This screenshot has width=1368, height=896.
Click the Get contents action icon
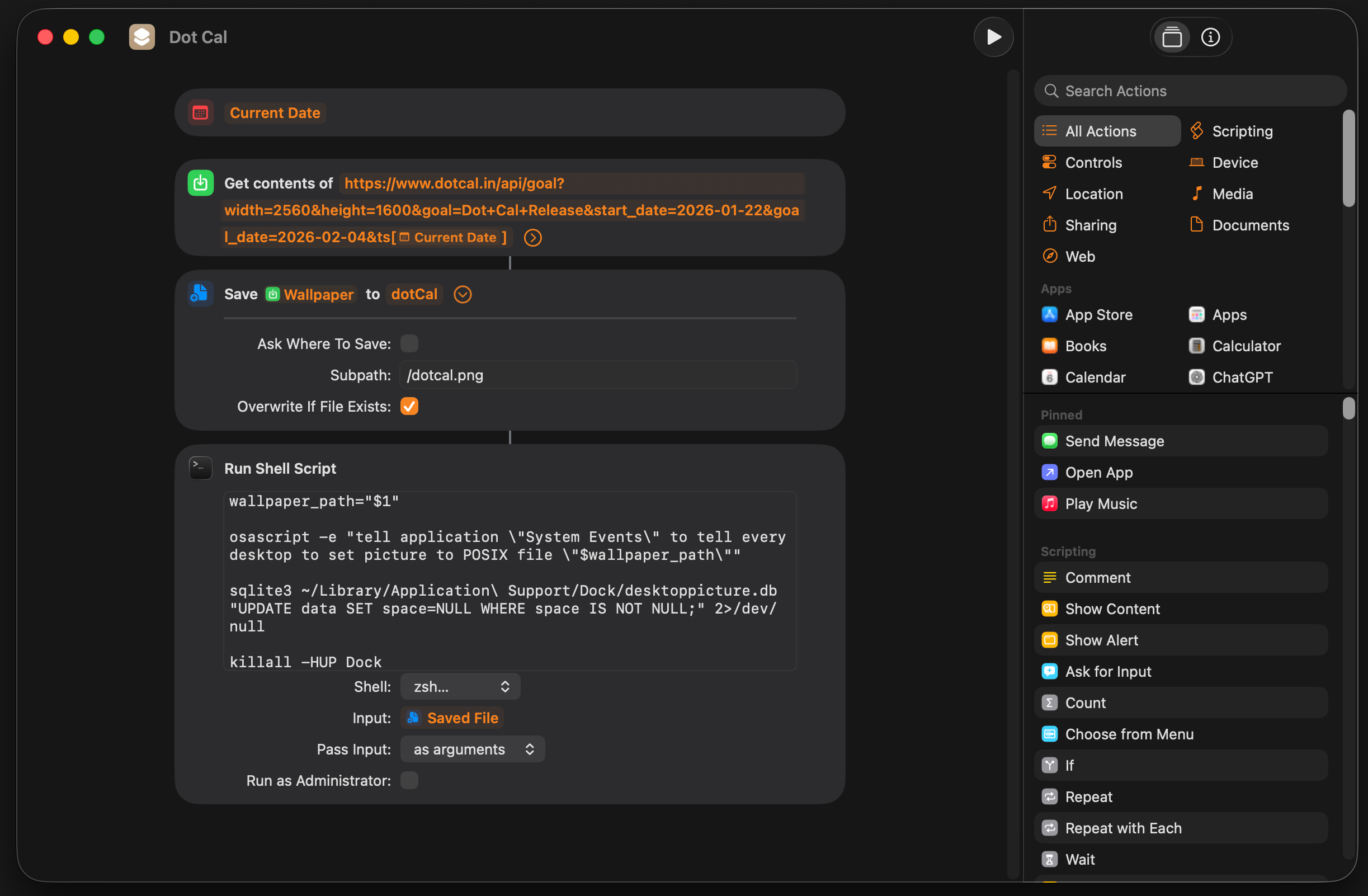201,183
